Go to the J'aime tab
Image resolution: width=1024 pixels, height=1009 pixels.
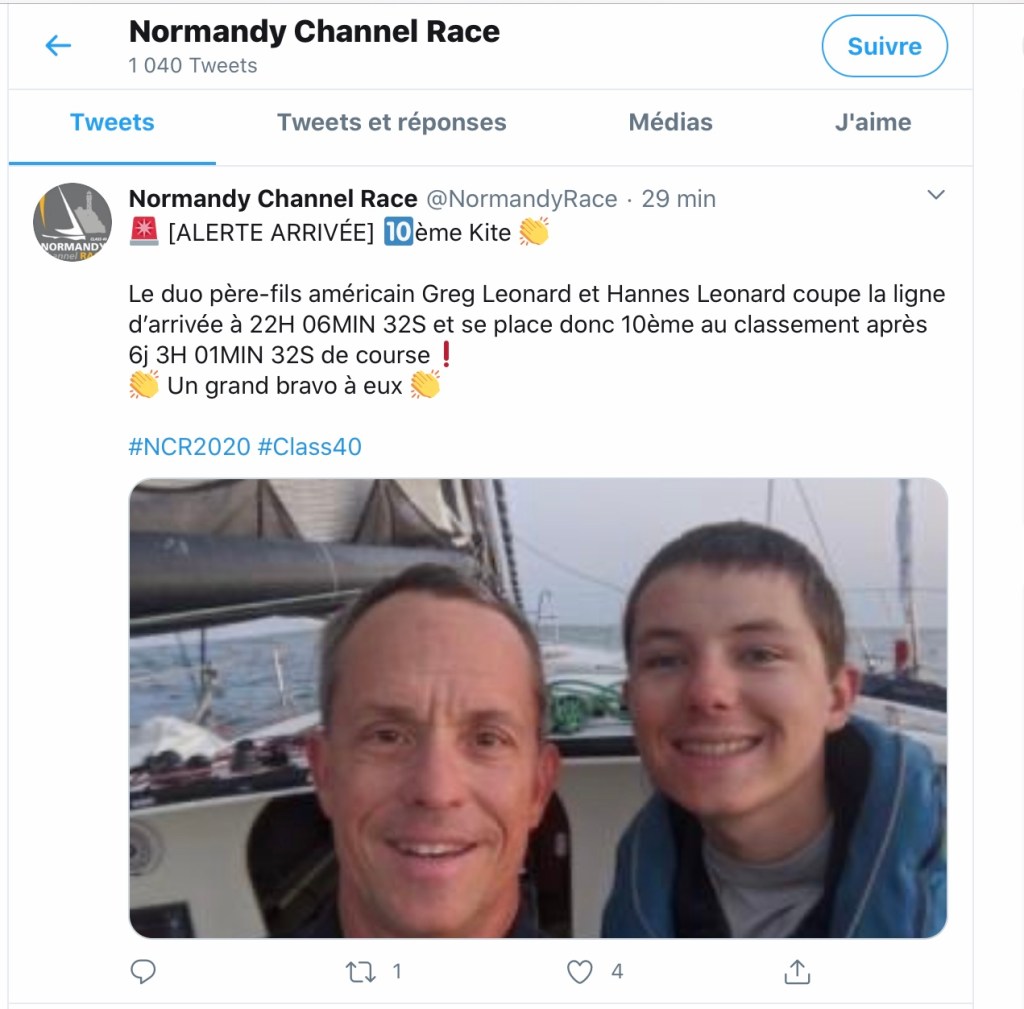pos(872,123)
